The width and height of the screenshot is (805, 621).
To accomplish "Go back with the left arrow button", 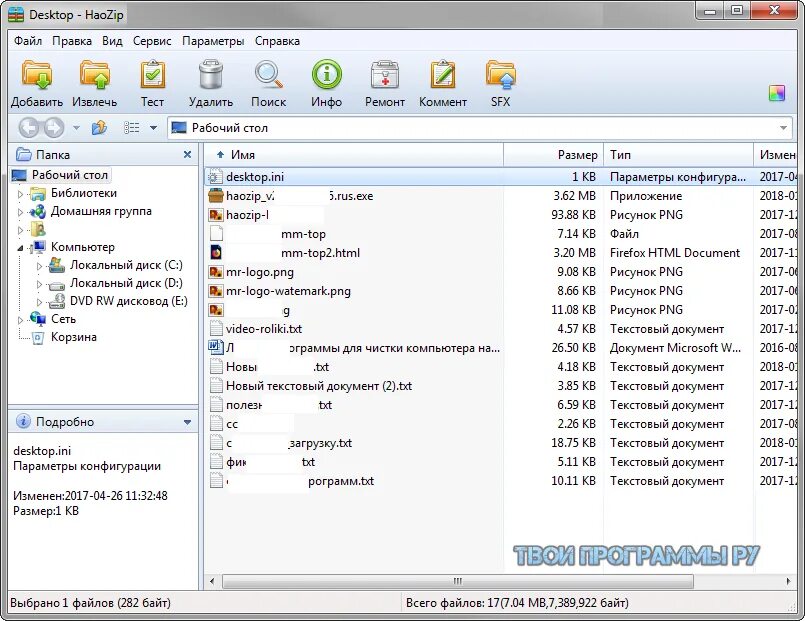I will pos(29,128).
